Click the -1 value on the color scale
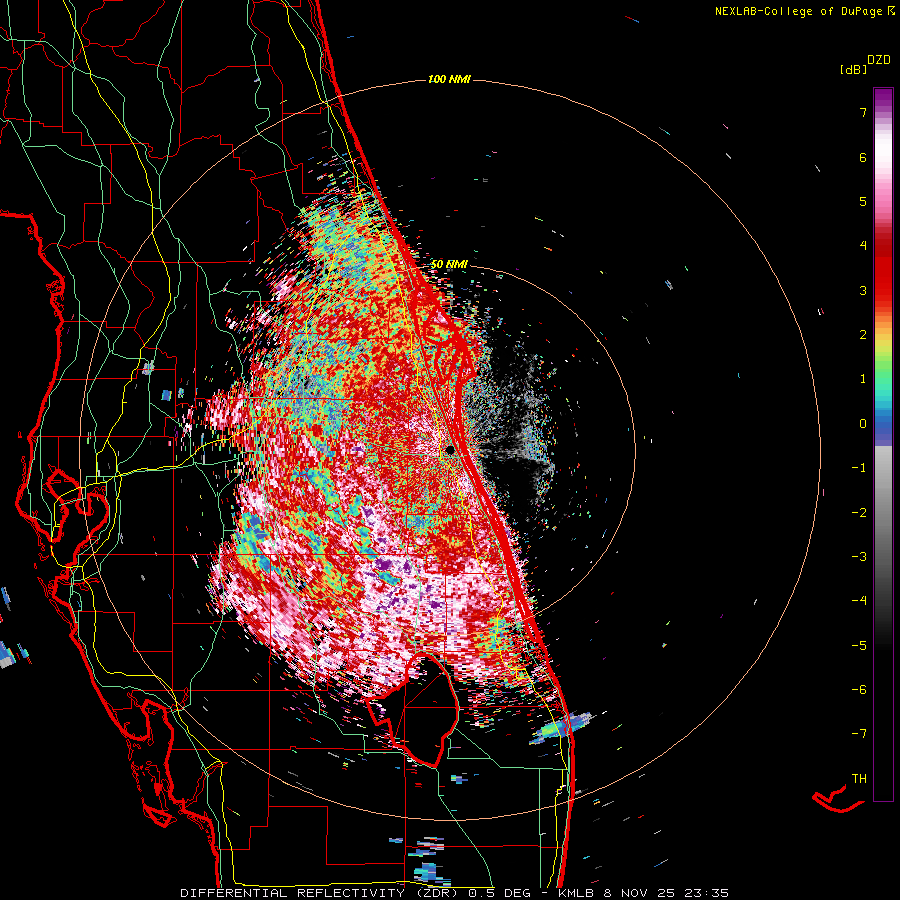Screen dimensions: 900x900 click(859, 468)
